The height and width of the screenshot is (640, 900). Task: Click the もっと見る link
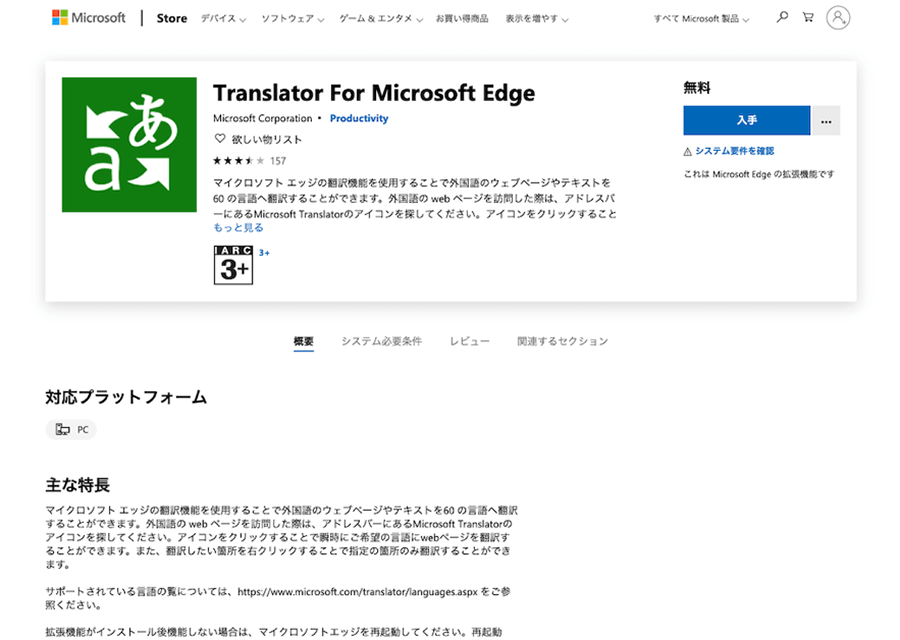[238, 228]
